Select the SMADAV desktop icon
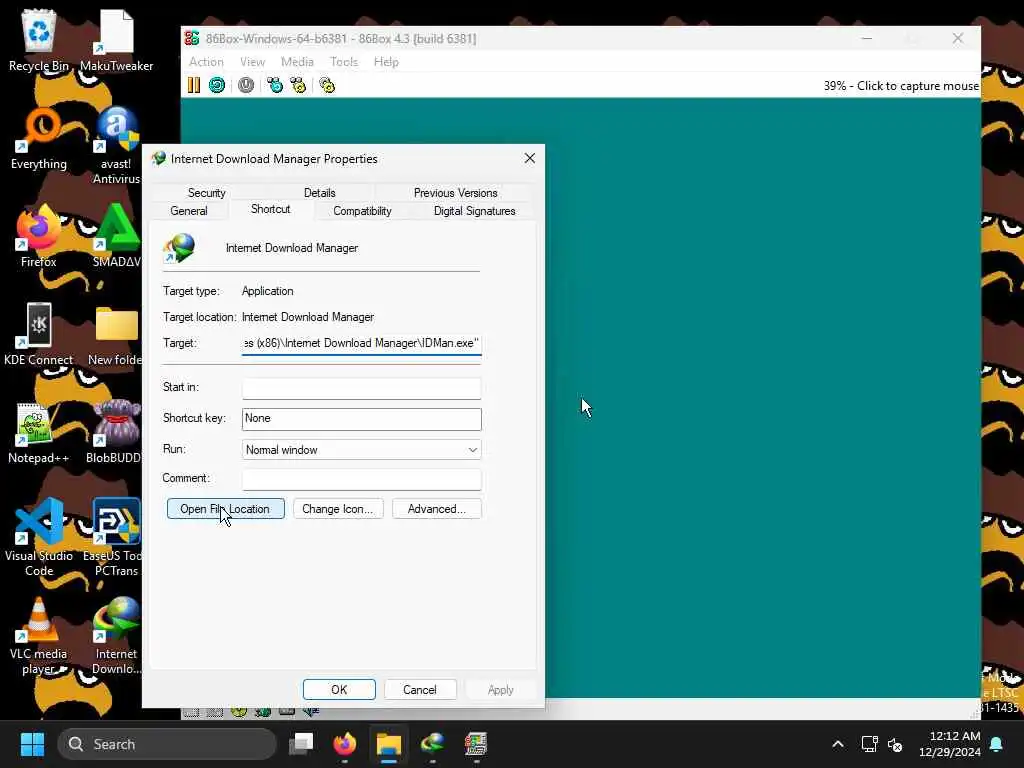The image size is (1024, 768). (116, 236)
